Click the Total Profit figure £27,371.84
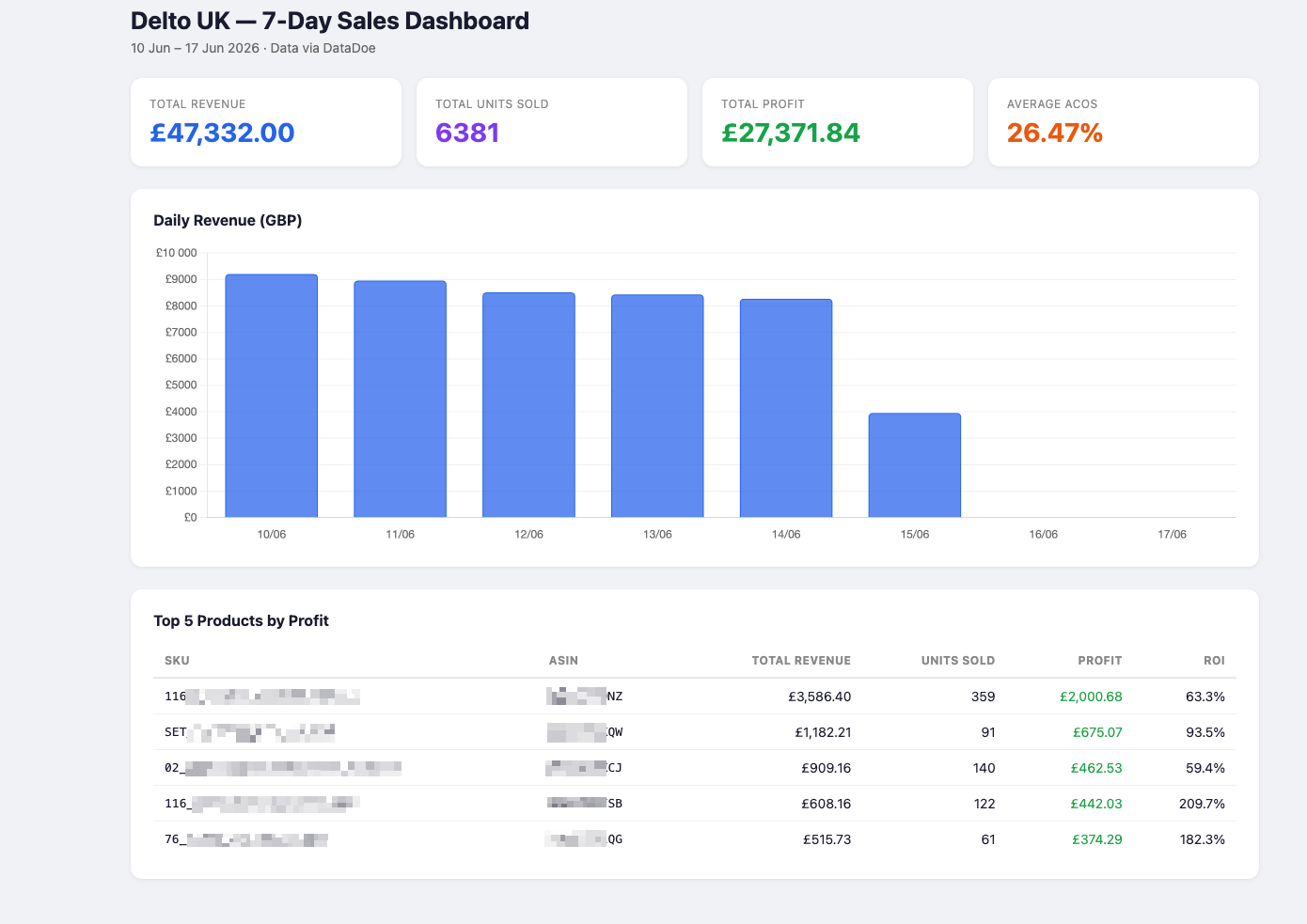 coord(791,133)
